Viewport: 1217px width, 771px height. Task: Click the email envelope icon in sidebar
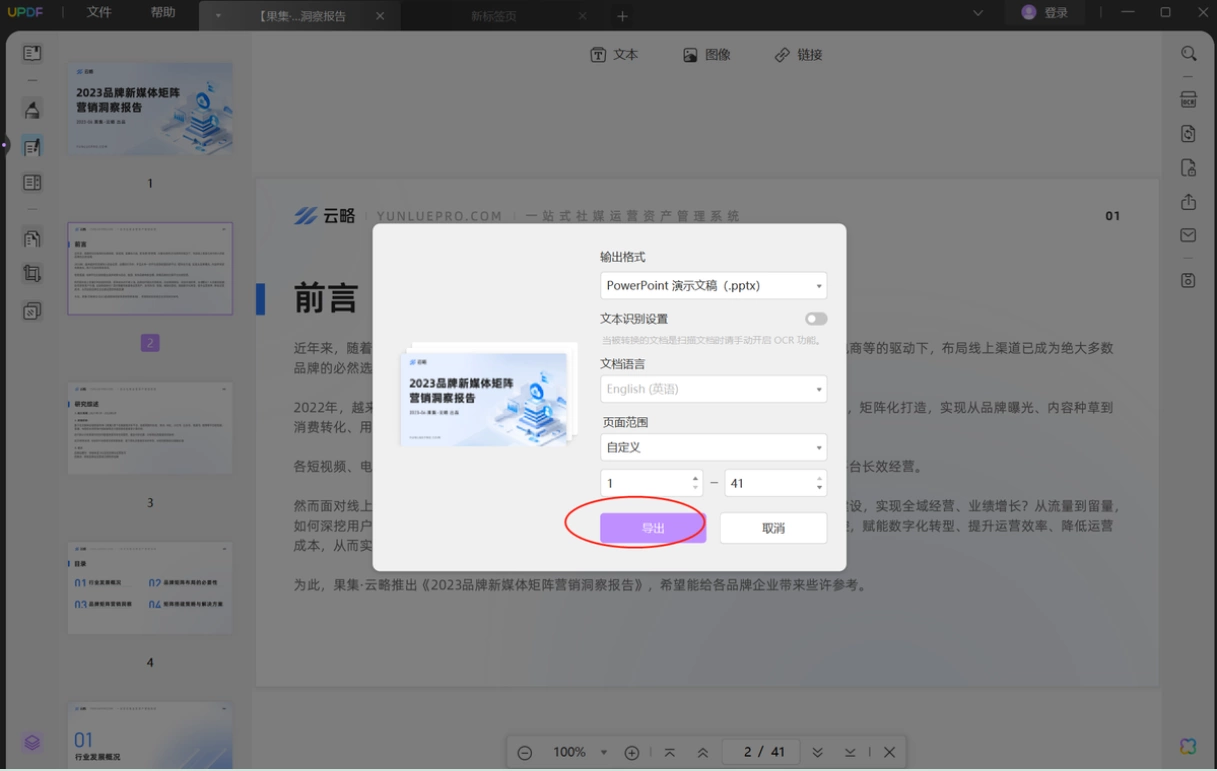[x=1188, y=236]
